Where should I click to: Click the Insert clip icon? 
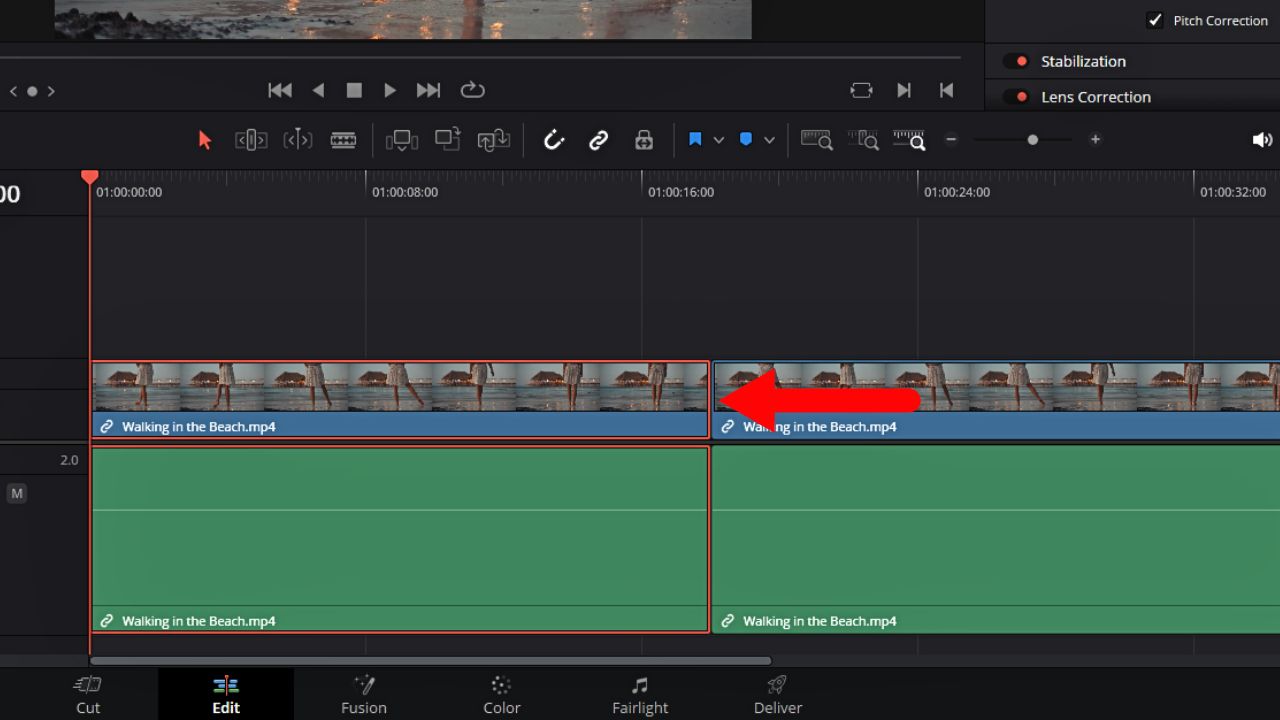(x=401, y=139)
